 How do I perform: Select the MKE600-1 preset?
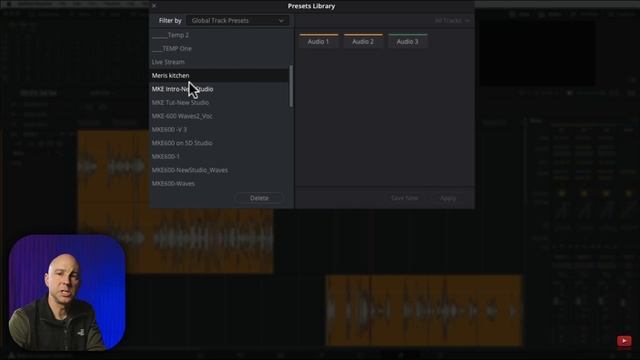(x=220, y=156)
